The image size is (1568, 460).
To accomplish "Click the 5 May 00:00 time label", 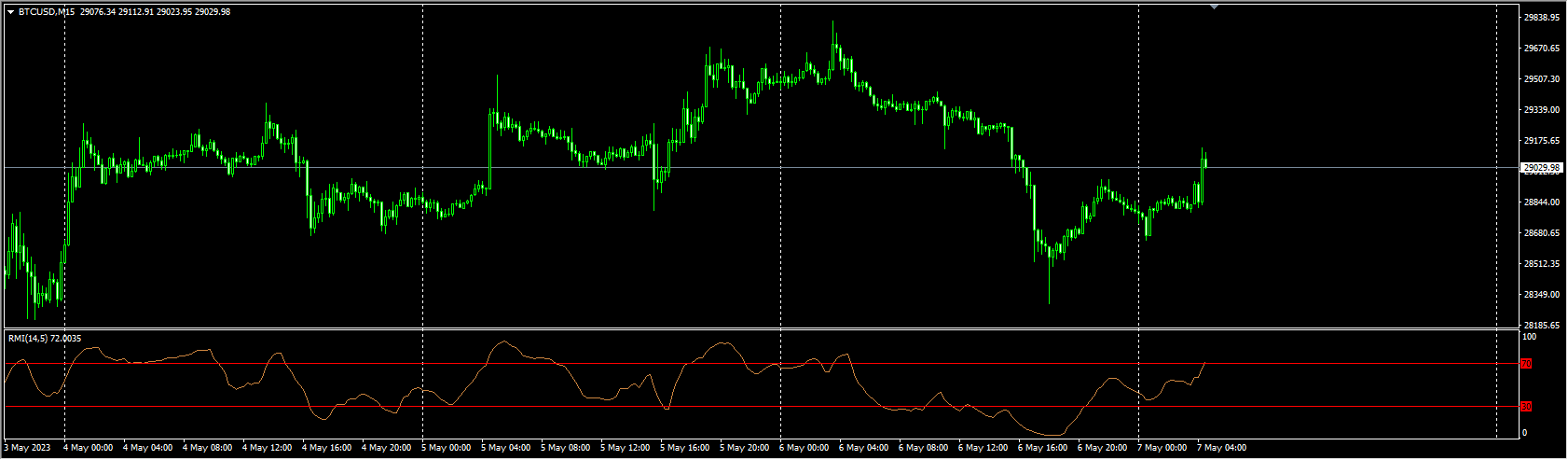I will coord(447,448).
